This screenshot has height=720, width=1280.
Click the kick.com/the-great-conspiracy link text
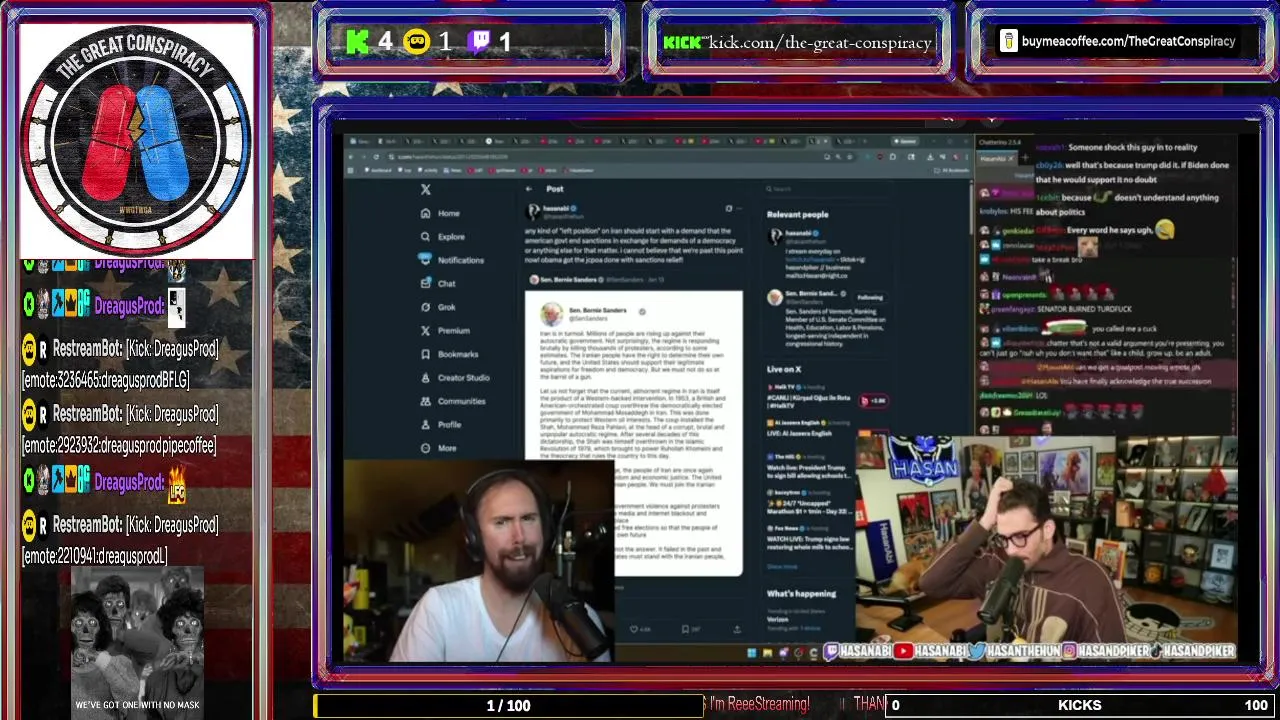[x=820, y=42]
